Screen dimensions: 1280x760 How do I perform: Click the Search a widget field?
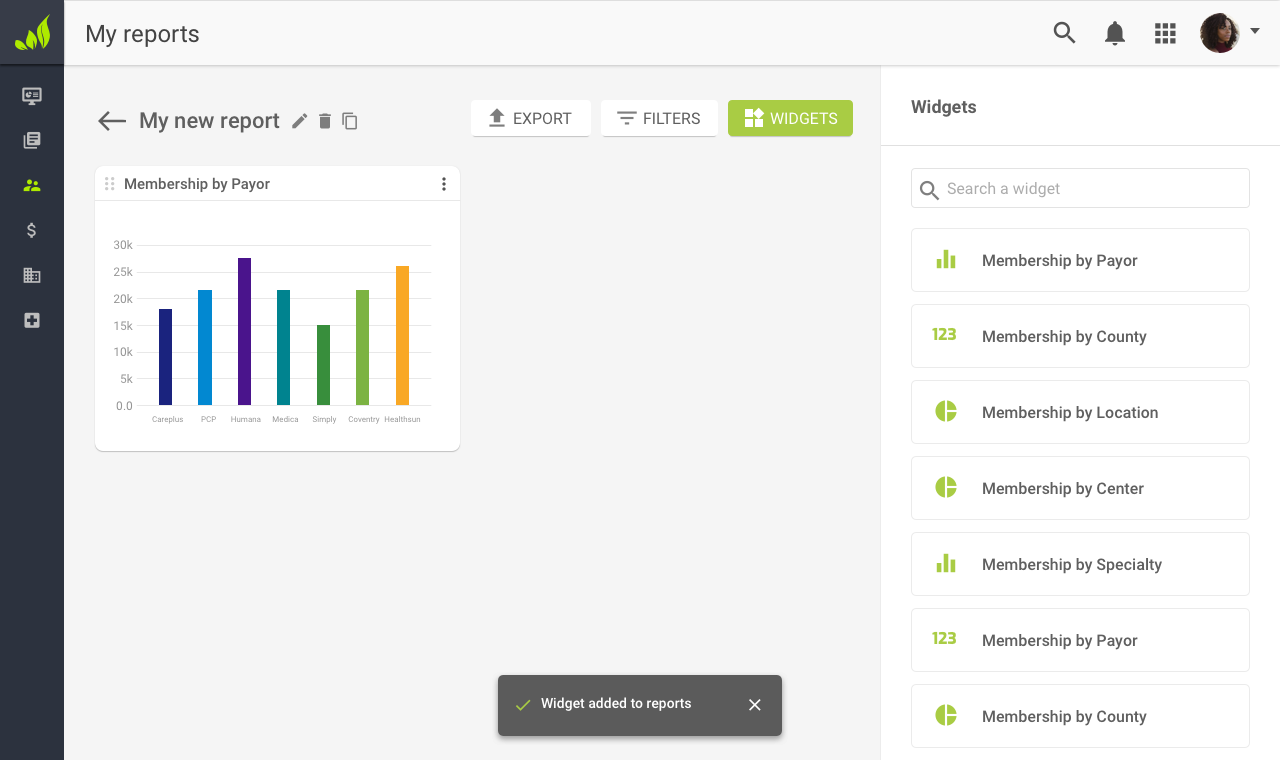point(1080,188)
